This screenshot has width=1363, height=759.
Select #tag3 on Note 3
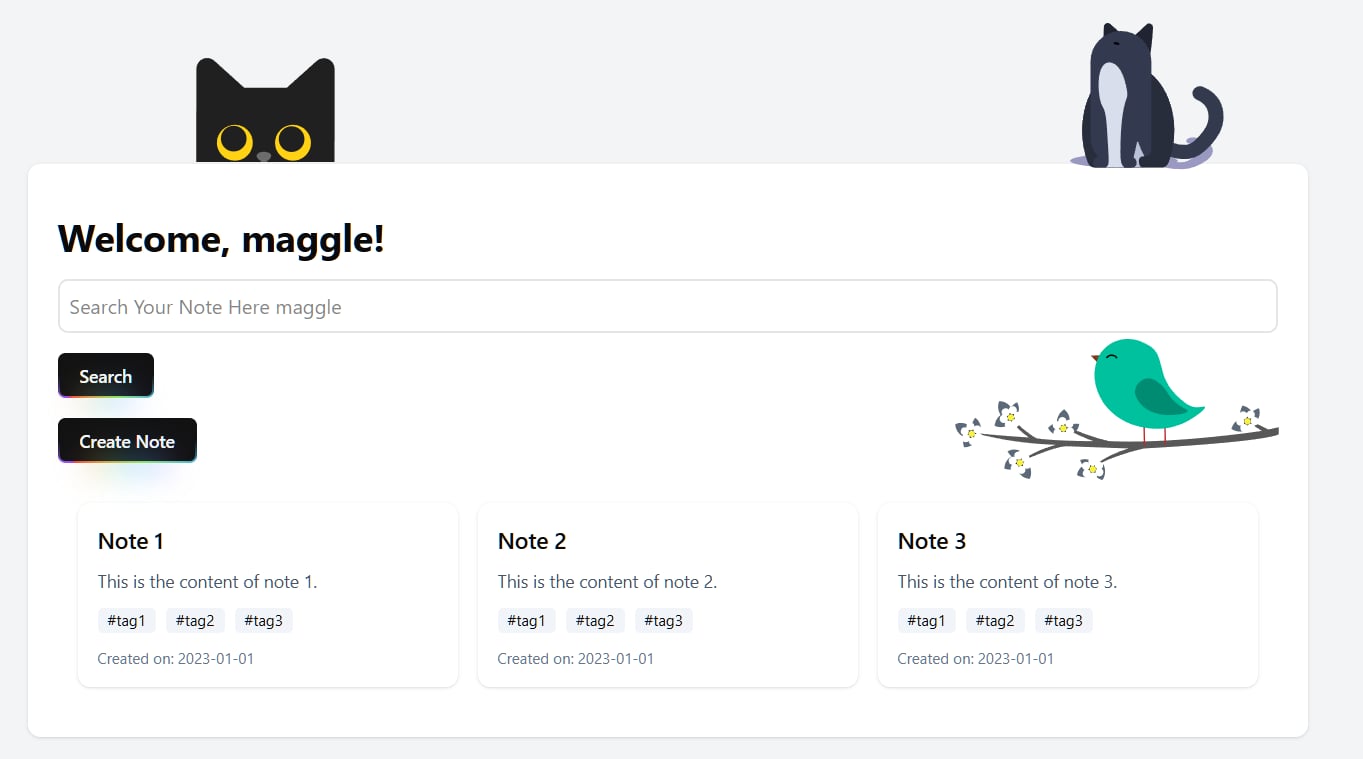1063,621
